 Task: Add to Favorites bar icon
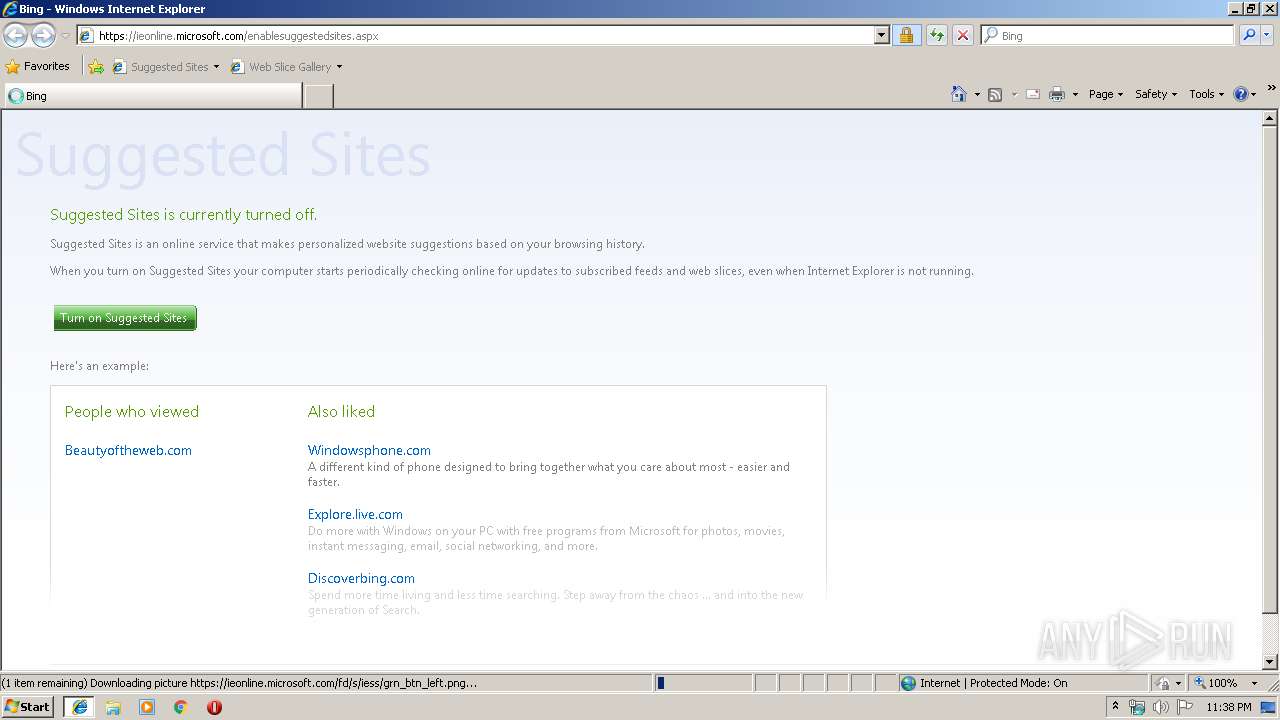click(x=96, y=67)
